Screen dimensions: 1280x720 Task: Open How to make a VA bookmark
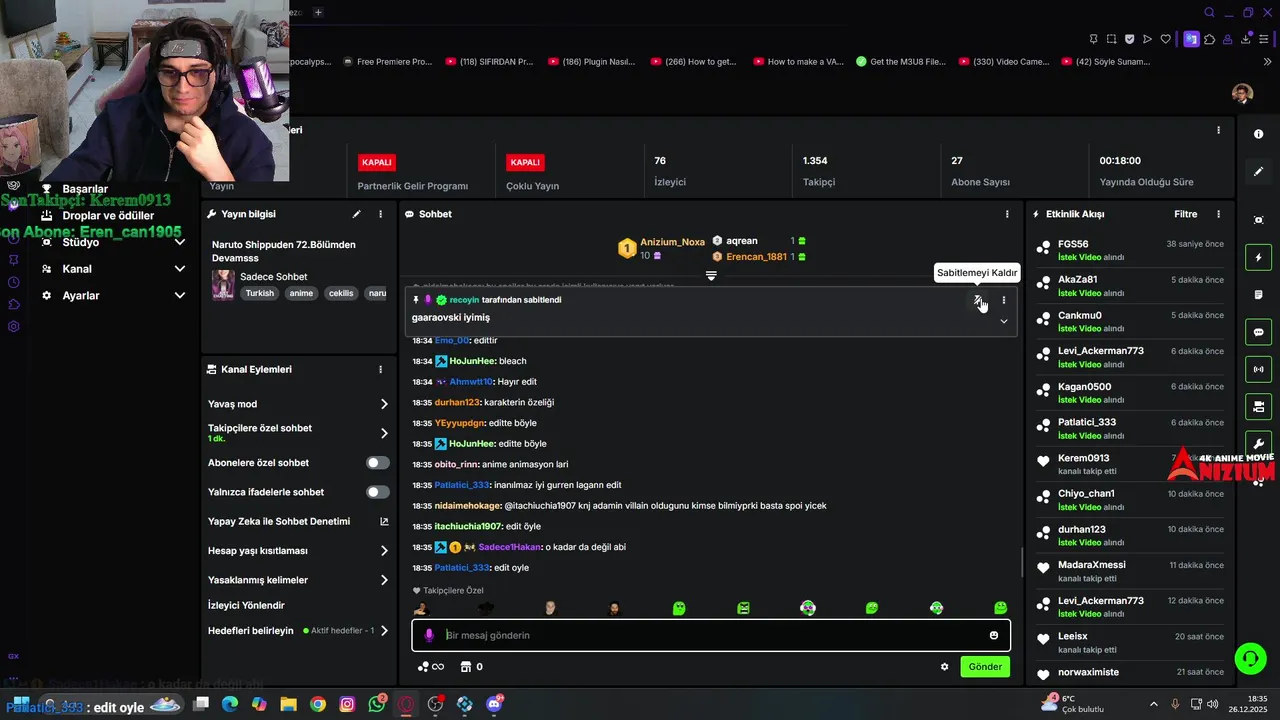click(797, 61)
